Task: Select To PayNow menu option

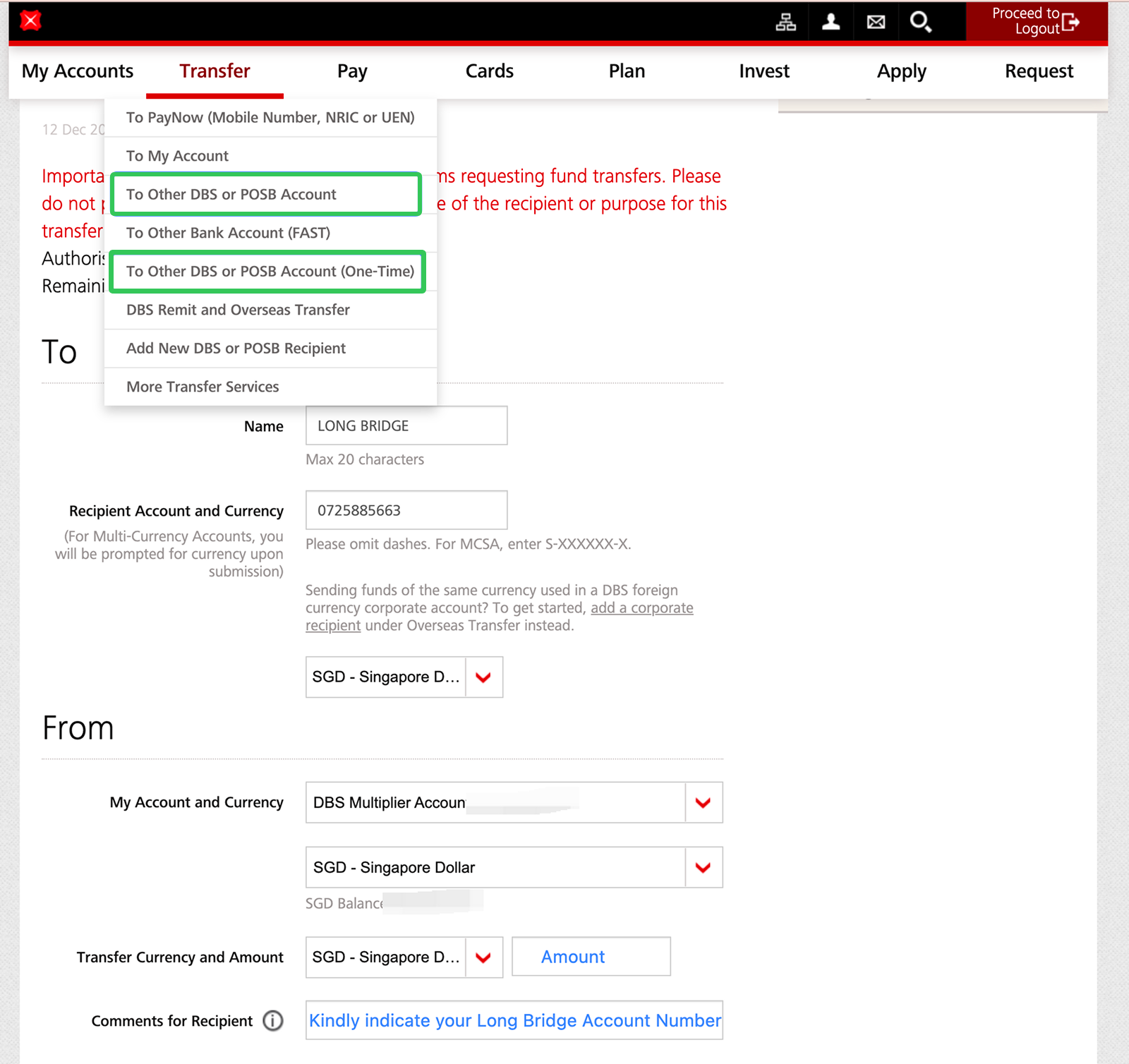Action: 270,118
